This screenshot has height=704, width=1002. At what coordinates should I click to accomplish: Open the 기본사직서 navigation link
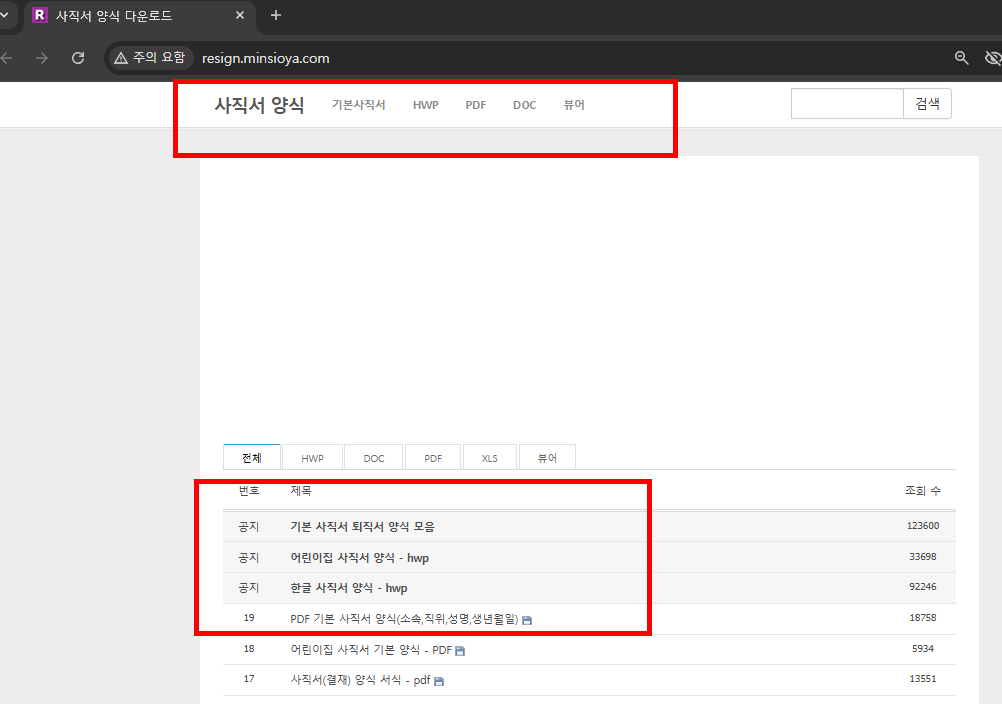pos(358,104)
